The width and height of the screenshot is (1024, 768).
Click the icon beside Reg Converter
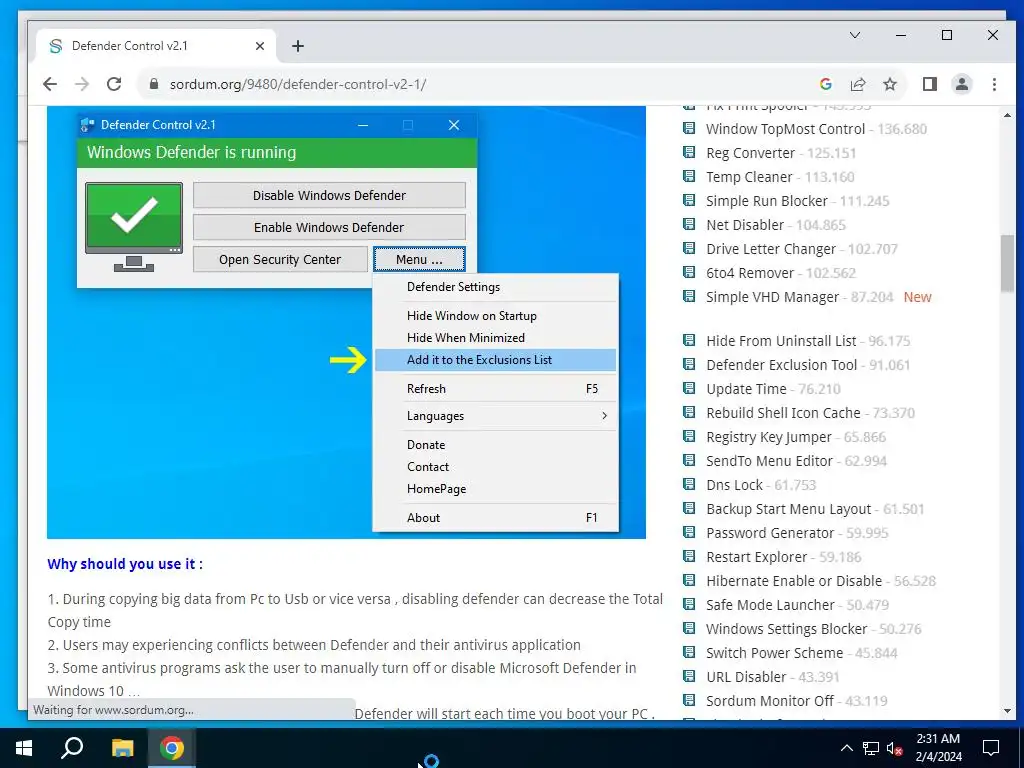689,152
